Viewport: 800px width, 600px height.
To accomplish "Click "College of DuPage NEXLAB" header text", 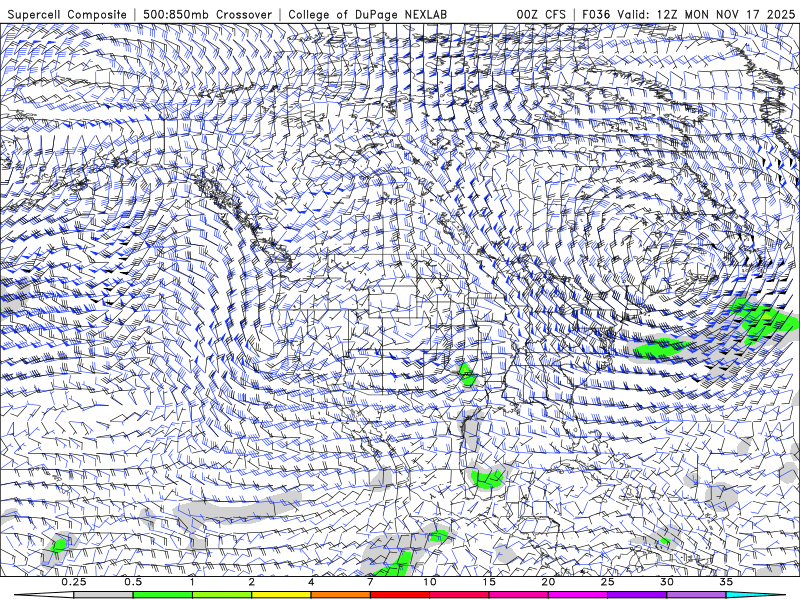I will click(367, 14).
